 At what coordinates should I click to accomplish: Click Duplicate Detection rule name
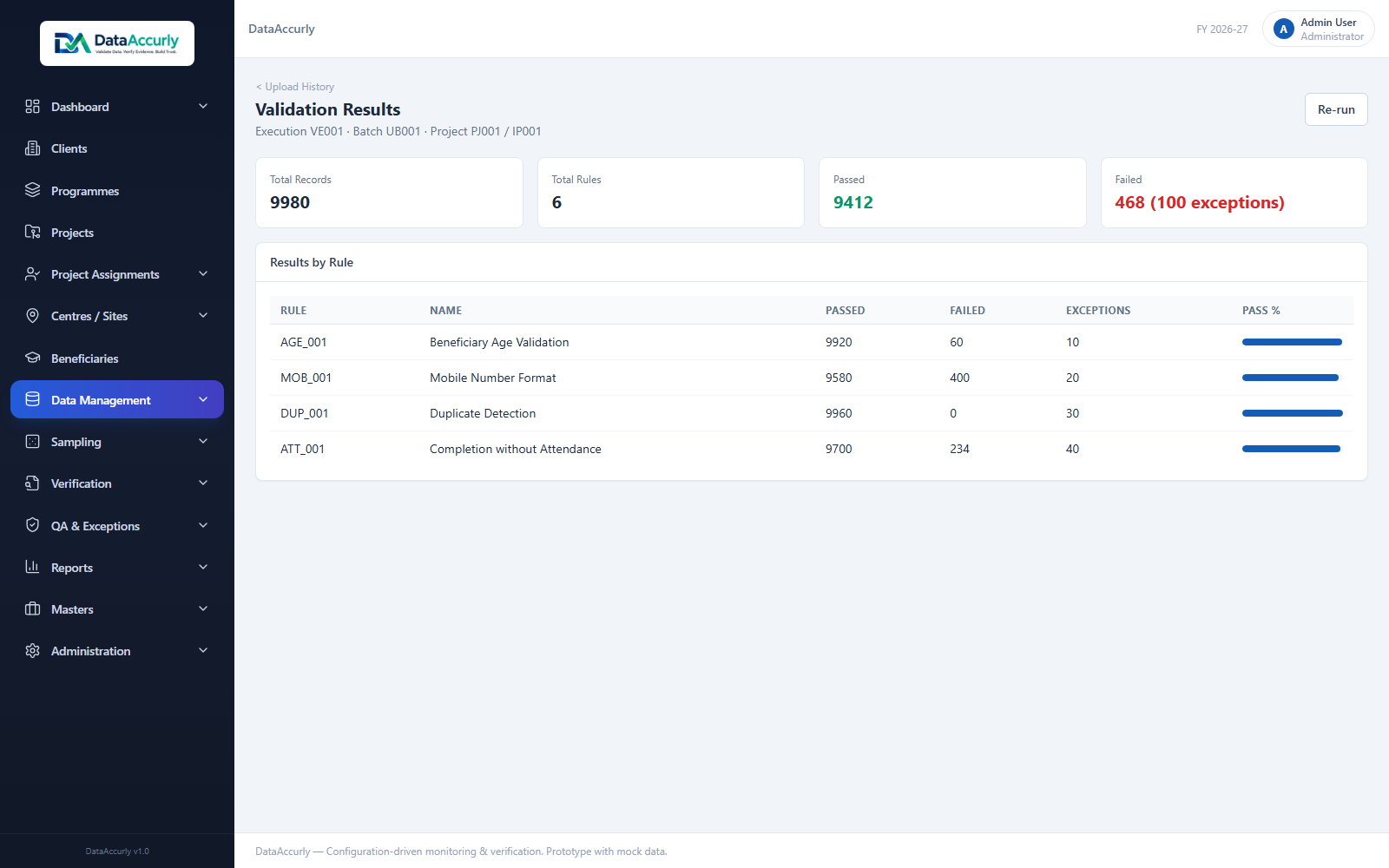coord(483,413)
